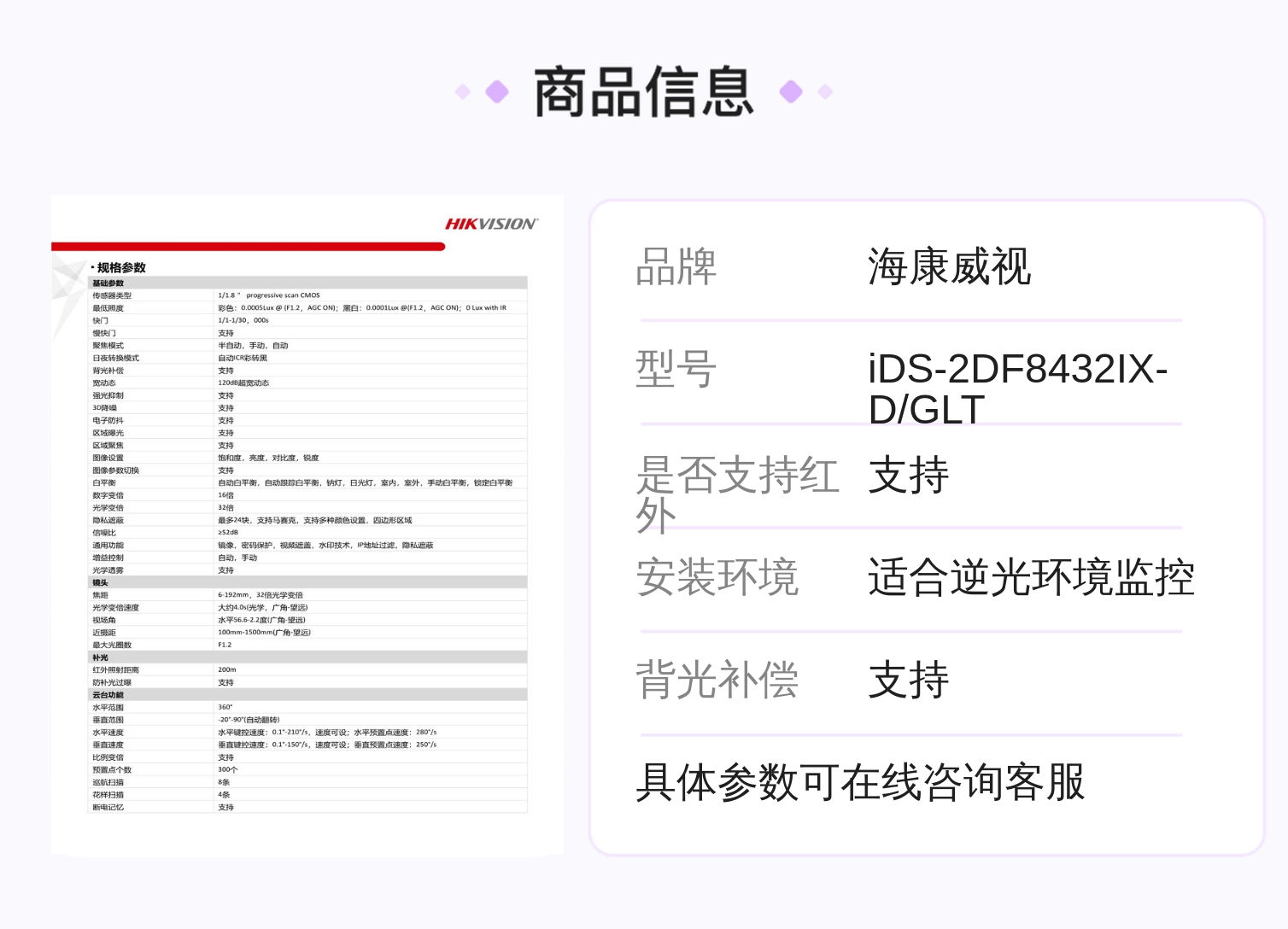Screen dimensions: 1288x929
Task: Select the model number 'iDS-2DF8432IX-D/GLT'
Action: click(x=1018, y=389)
